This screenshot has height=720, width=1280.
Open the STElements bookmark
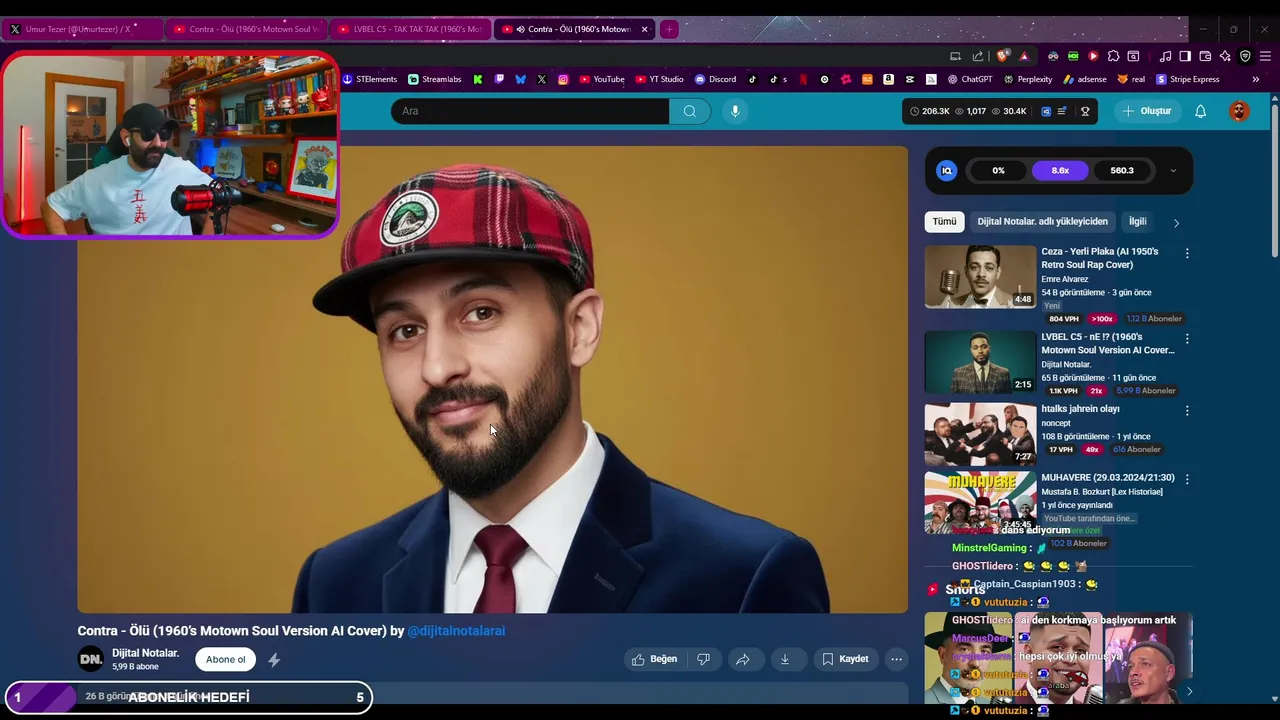click(x=370, y=79)
